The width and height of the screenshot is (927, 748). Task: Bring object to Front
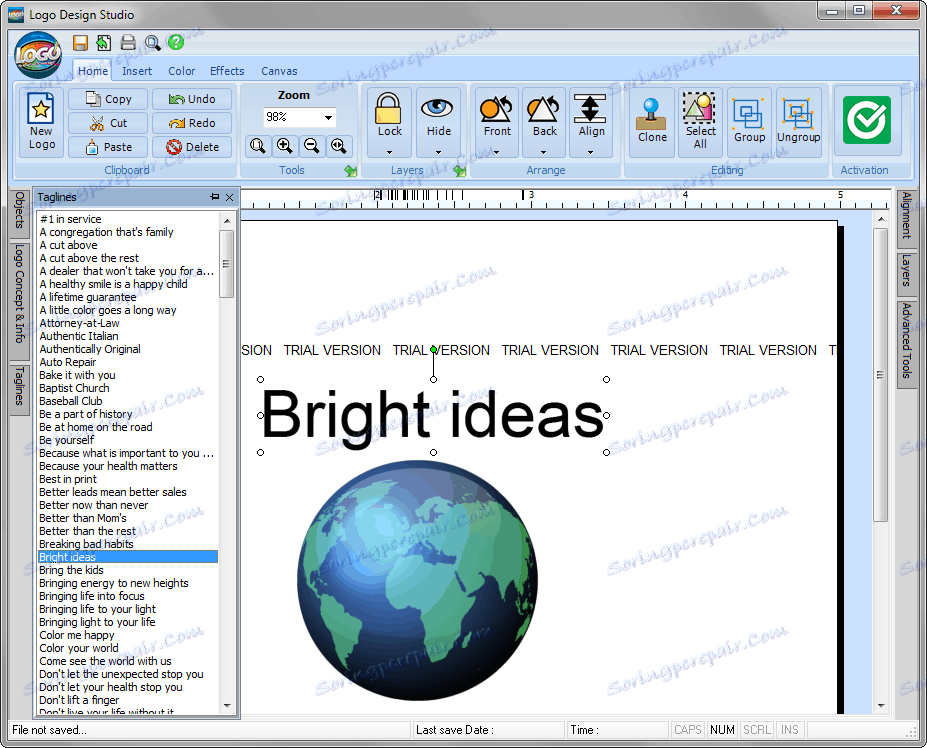click(x=497, y=109)
